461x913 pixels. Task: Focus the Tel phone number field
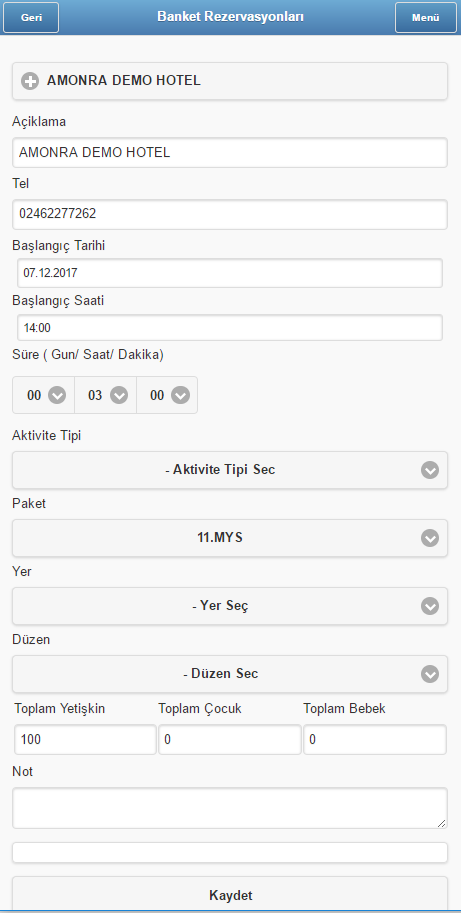[x=230, y=214]
